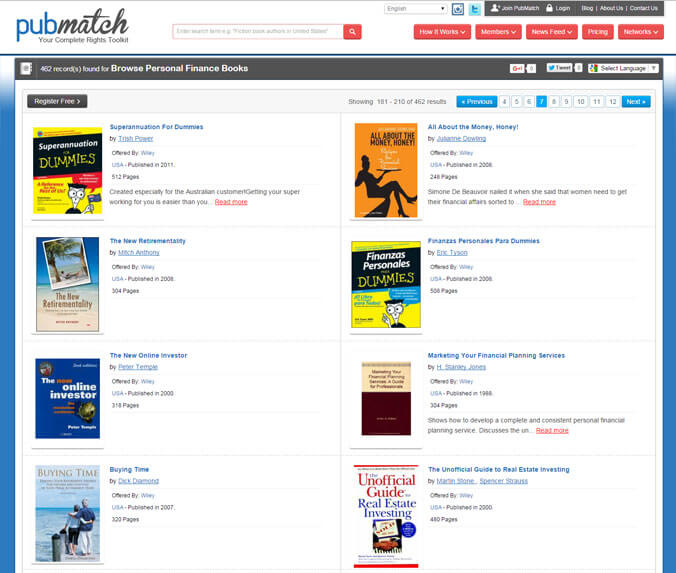The width and height of the screenshot is (676, 573).
Task: Expand the Networks menu
Action: click(x=641, y=32)
